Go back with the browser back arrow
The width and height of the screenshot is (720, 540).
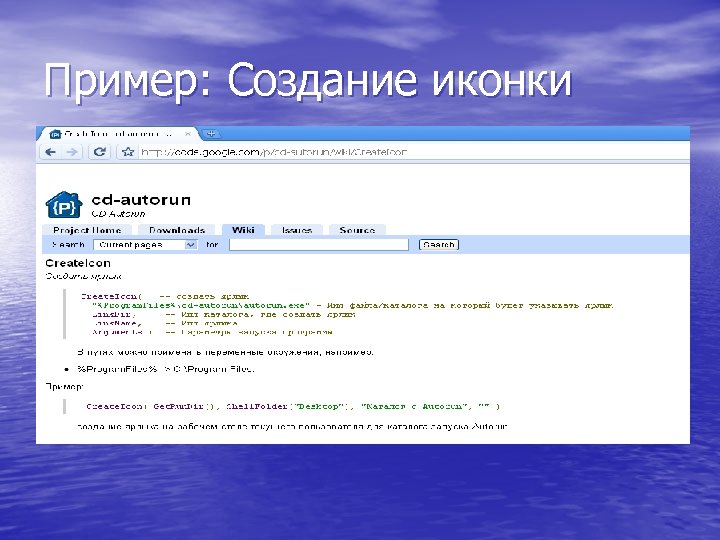tap(51, 152)
